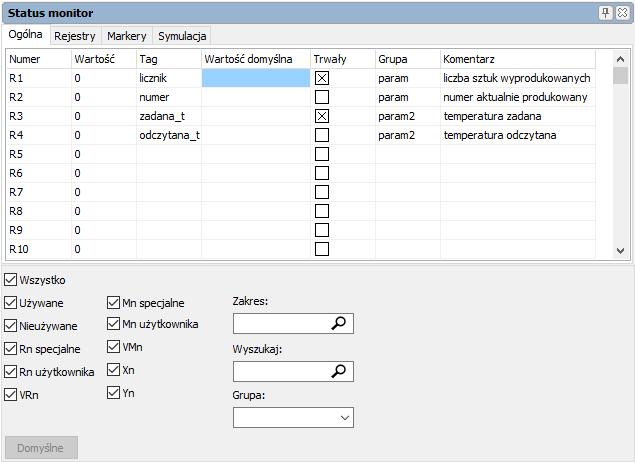Open the Grupa dropdown list
635x462 pixels.
pyautogui.click(x=293, y=418)
